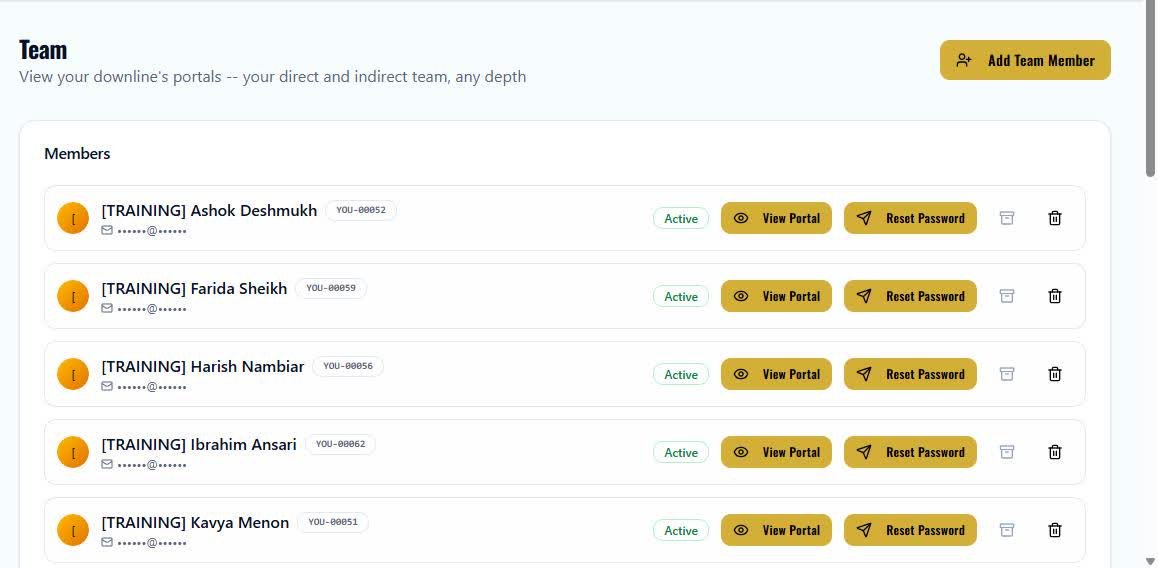This screenshot has height=568, width=1158.
Task: Click Active status badge for Kavya Menon
Action: (681, 530)
